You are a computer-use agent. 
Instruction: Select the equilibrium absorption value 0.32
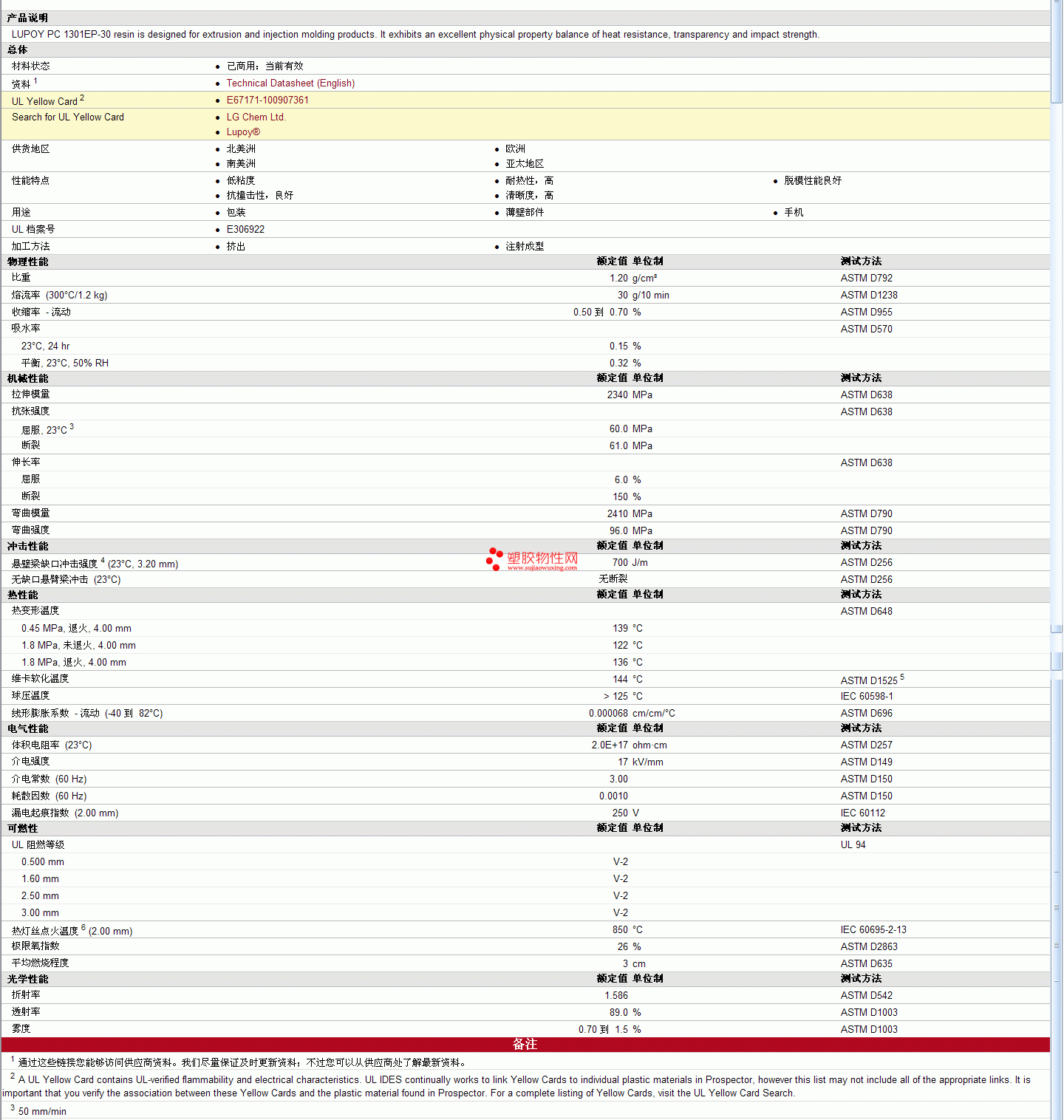tap(618, 363)
